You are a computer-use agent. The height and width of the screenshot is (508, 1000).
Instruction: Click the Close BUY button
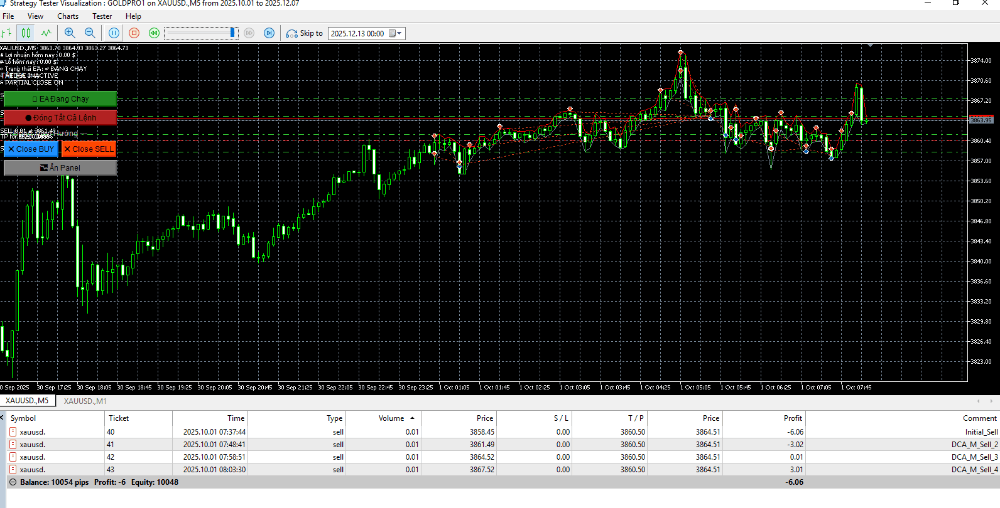point(30,149)
